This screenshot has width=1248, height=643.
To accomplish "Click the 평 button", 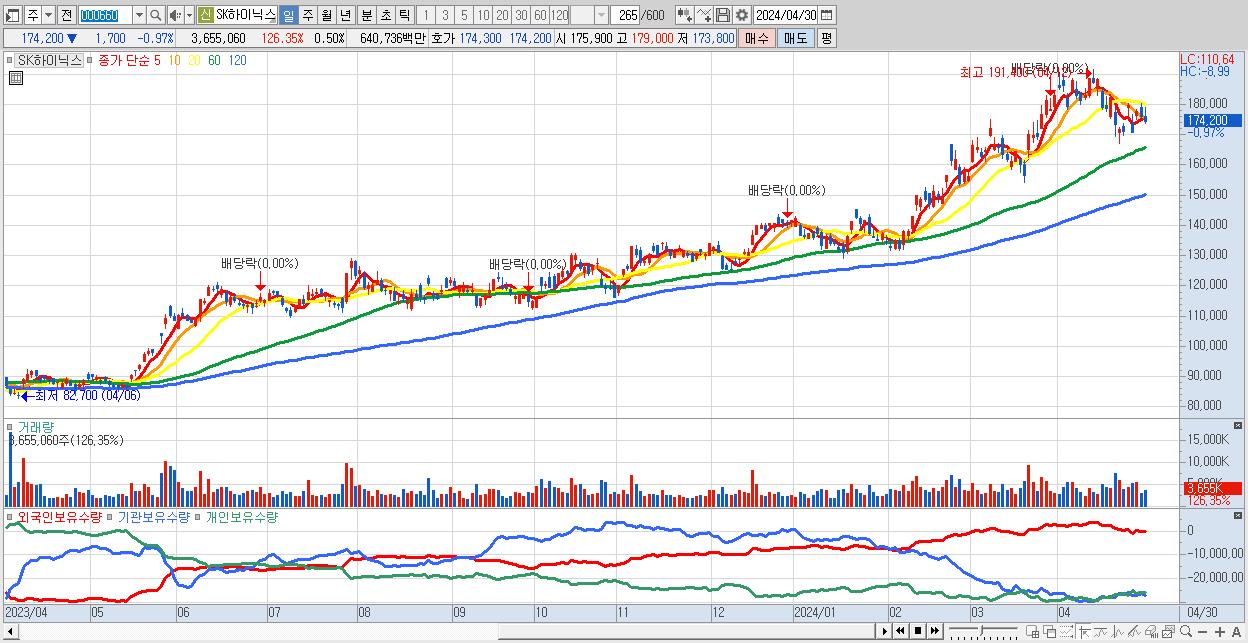I will (825, 38).
